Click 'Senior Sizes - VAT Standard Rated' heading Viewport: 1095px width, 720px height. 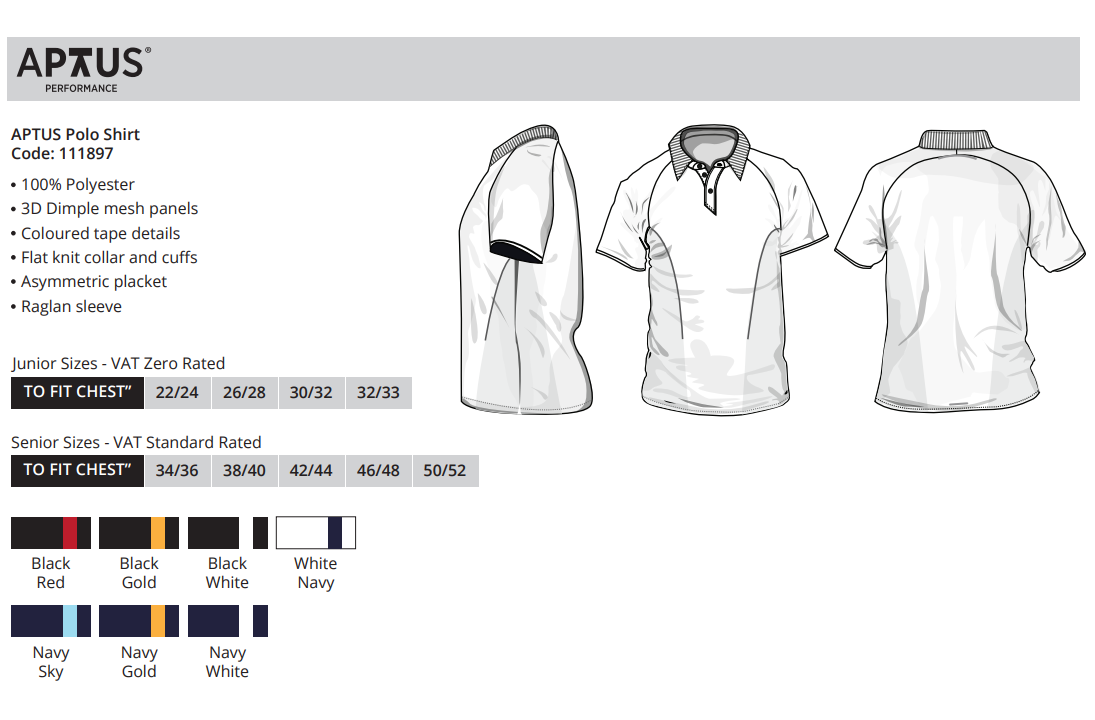[136, 443]
